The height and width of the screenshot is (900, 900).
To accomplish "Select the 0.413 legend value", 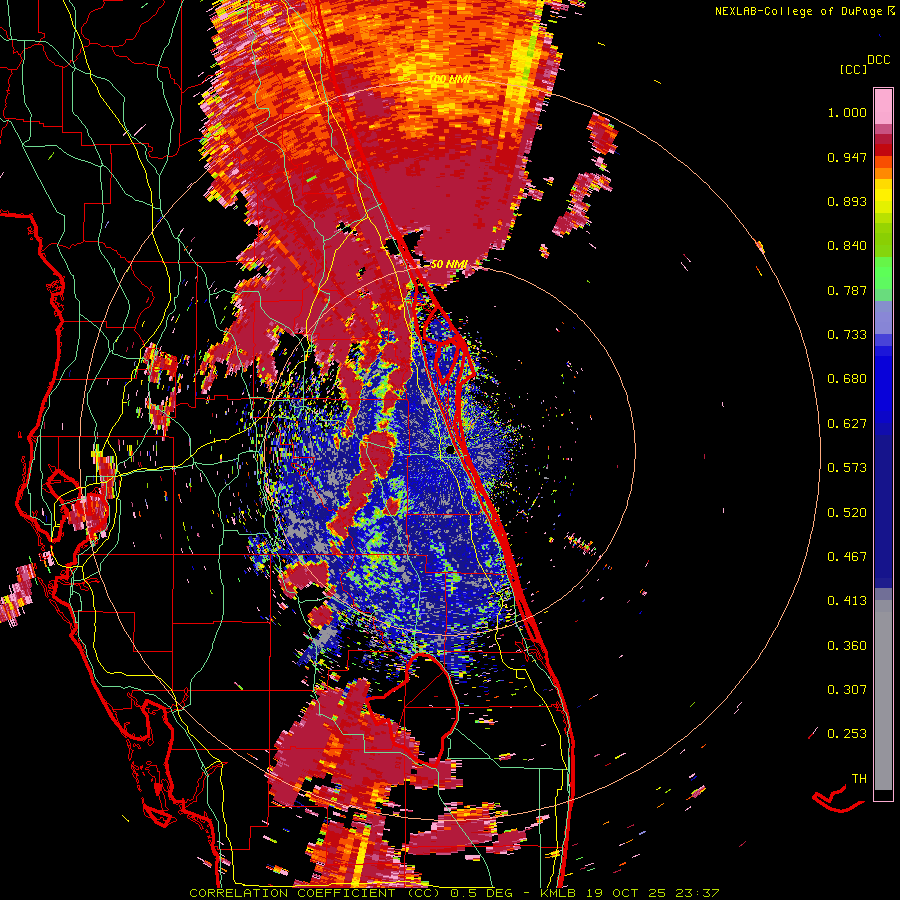I will pos(847,601).
